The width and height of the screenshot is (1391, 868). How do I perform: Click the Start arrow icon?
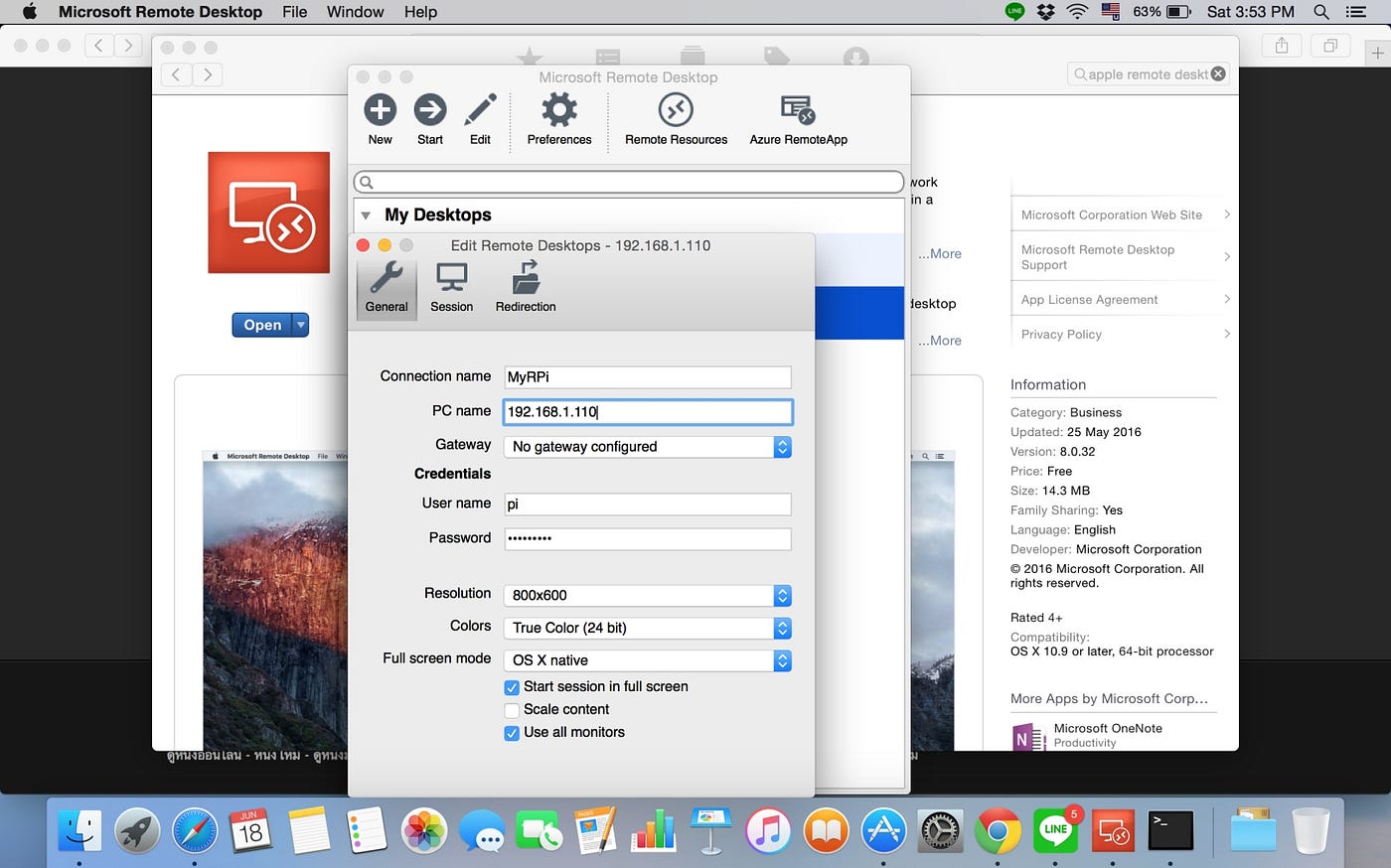pyautogui.click(x=430, y=110)
